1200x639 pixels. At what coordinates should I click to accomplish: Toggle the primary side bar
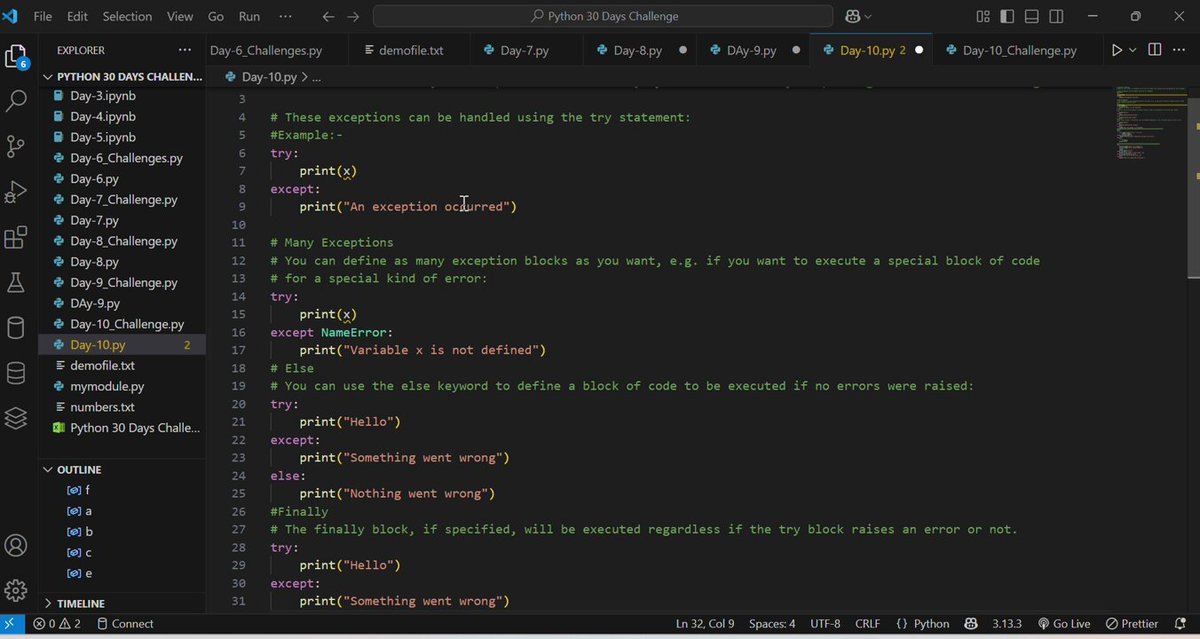[1007, 17]
